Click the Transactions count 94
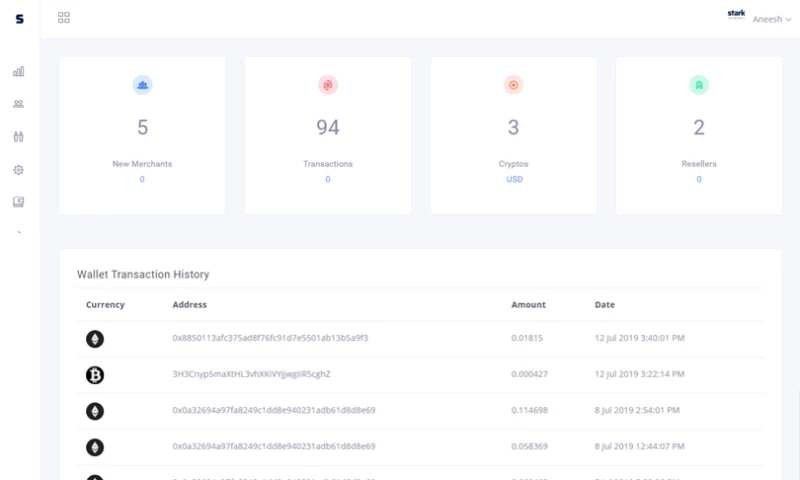This screenshot has height=480, width=800. tap(328, 127)
